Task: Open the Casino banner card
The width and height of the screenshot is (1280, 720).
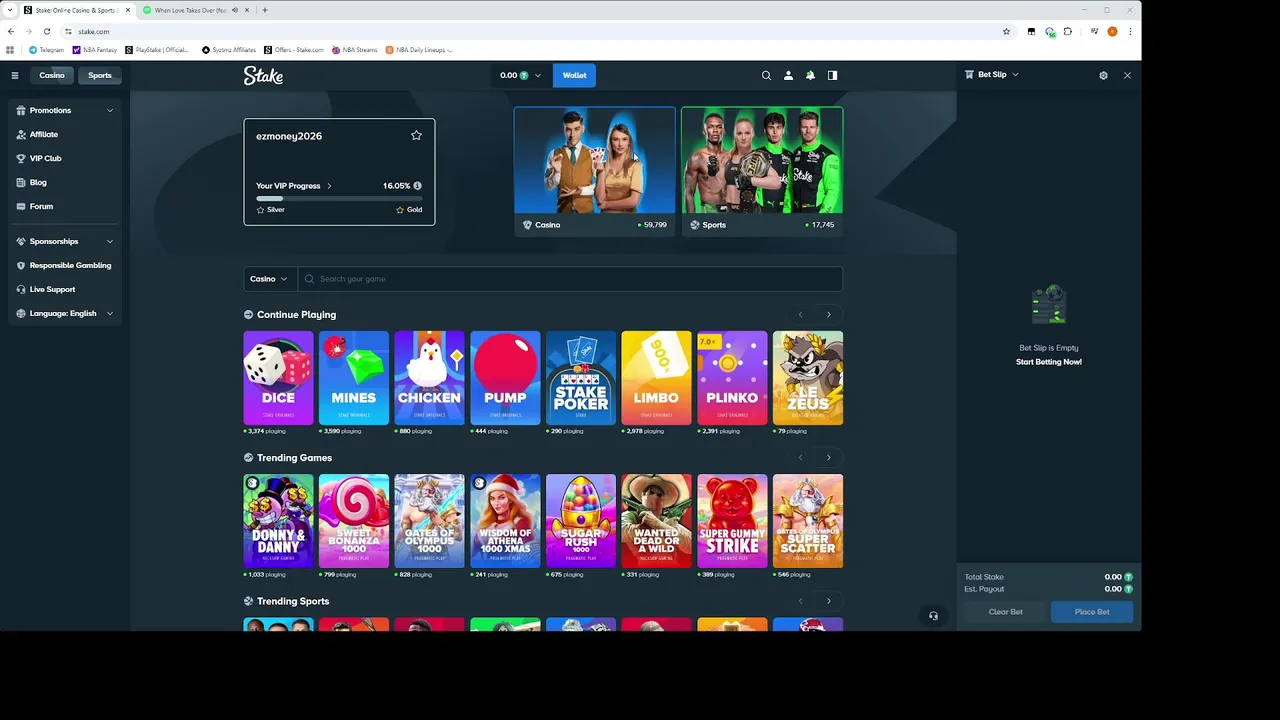Action: pos(595,171)
